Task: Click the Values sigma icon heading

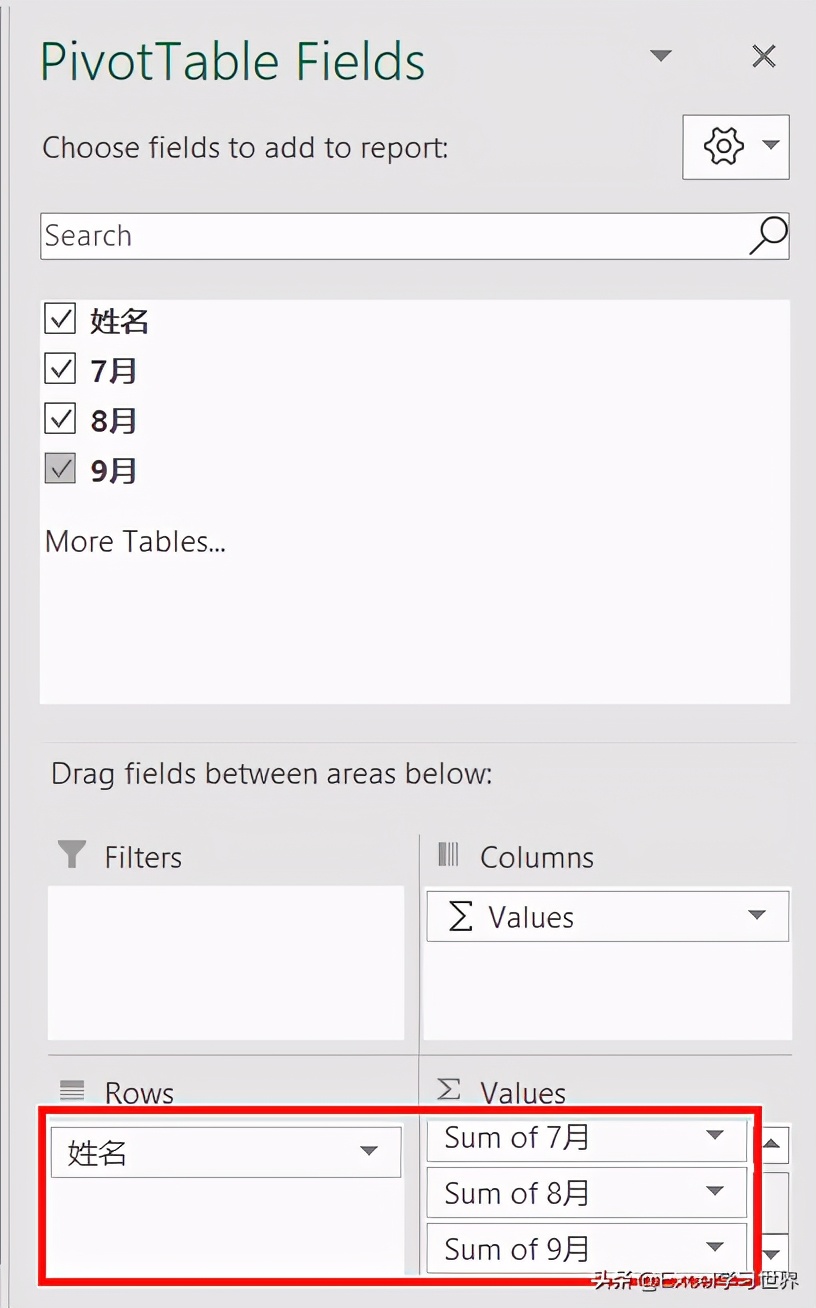Action: (449, 1089)
